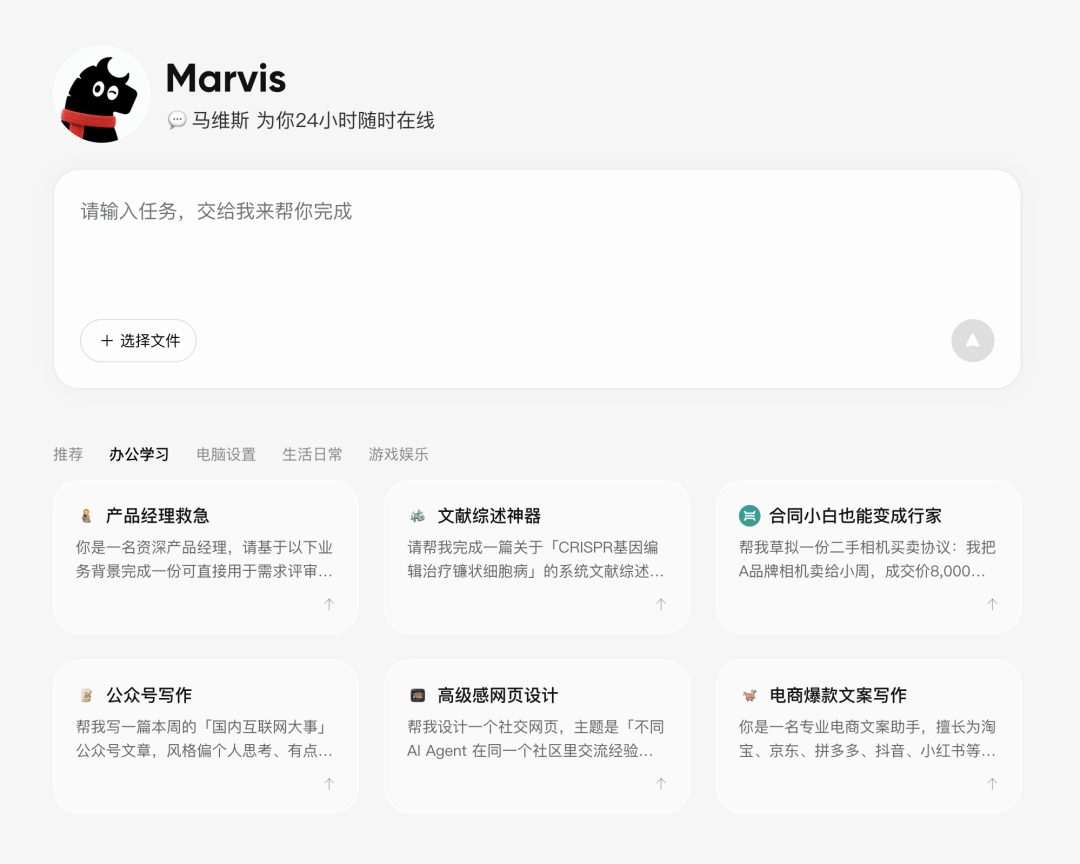
Task: Select the 办公学习 tab
Action: [139, 454]
